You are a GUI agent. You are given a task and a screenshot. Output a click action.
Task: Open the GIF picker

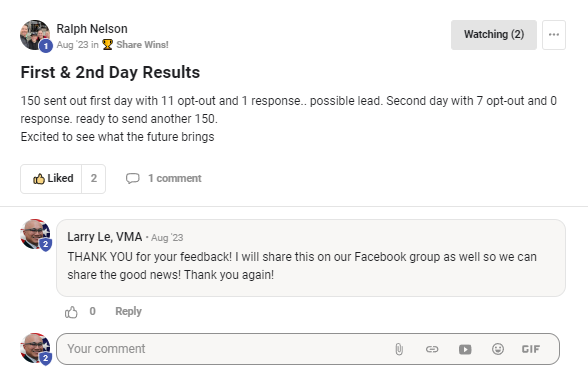point(531,349)
